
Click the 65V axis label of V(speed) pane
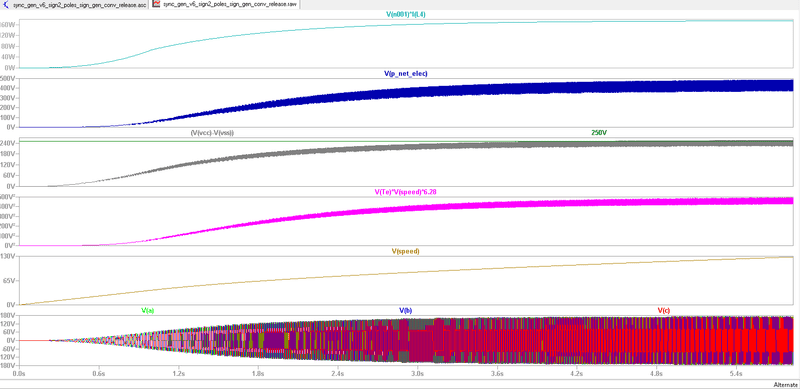coord(10,280)
